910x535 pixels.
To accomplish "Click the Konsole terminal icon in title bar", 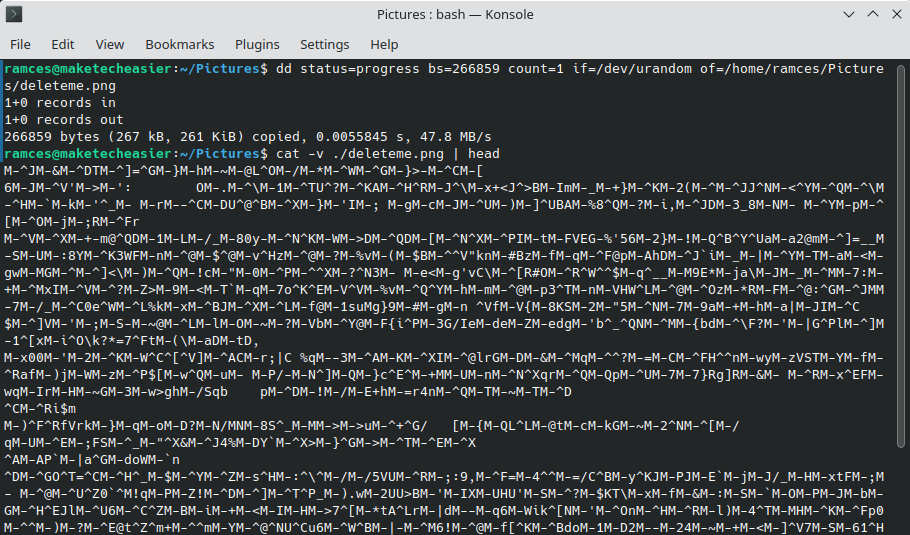I will click(x=14, y=14).
